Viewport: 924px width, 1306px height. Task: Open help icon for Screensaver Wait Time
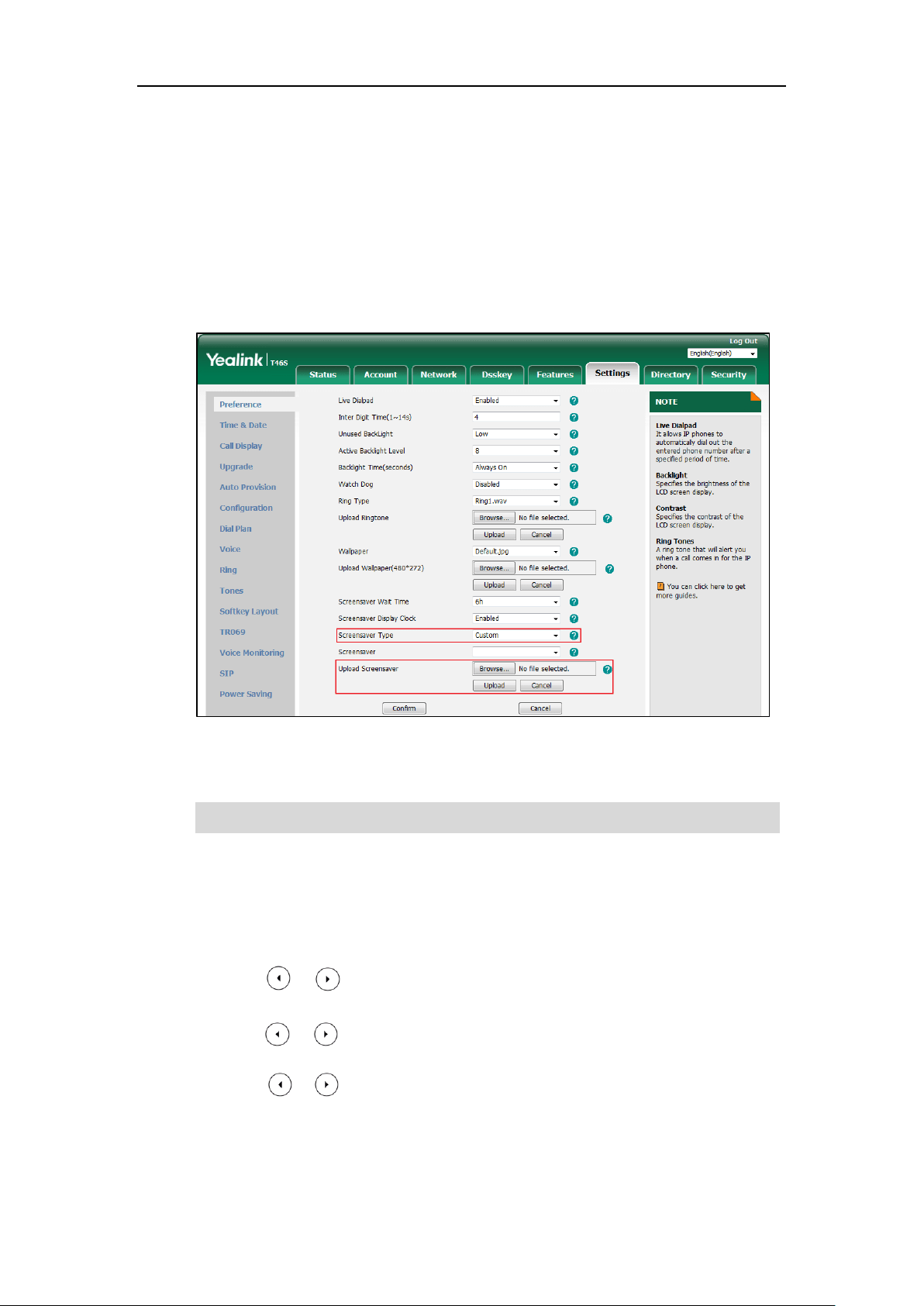pyautogui.click(x=574, y=601)
